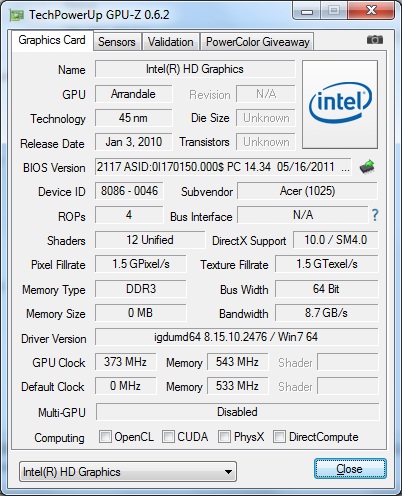Click the Name field Intel(R) HD Graphics
The width and height of the screenshot is (402, 496).
[x=195, y=69]
